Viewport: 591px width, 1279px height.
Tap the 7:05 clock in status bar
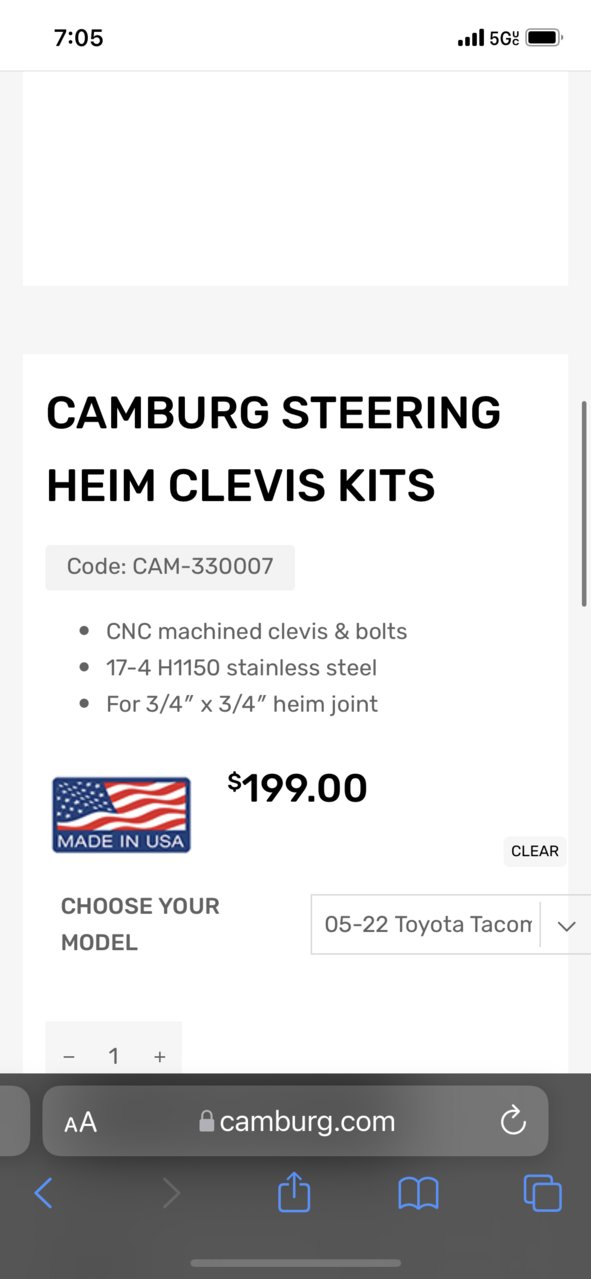78,38
